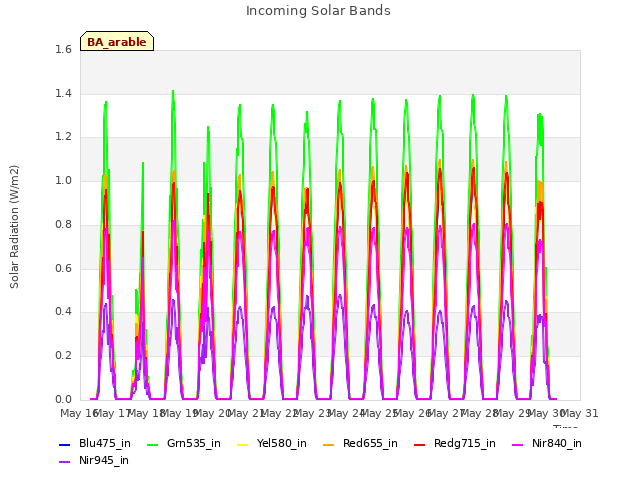Click the Redg715_in legend label
This screenshot has height=480, width=640.
pos(464,443)
